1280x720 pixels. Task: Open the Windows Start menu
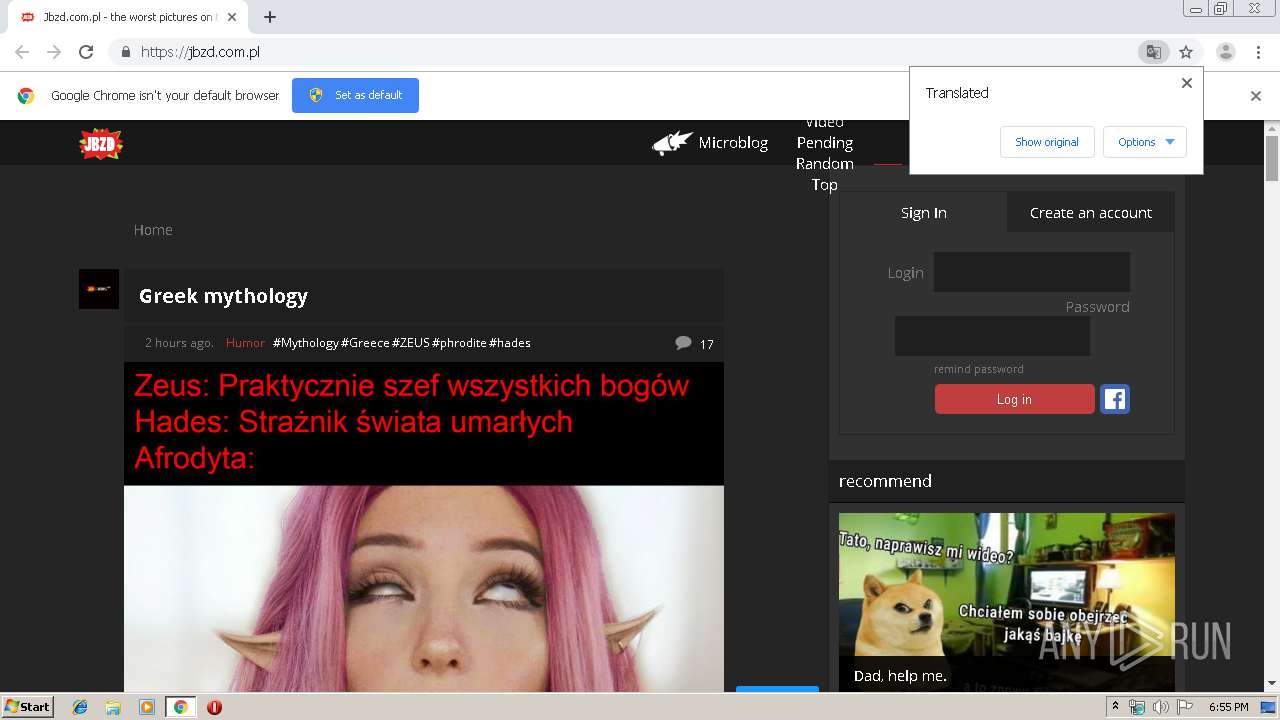point(28,706)
